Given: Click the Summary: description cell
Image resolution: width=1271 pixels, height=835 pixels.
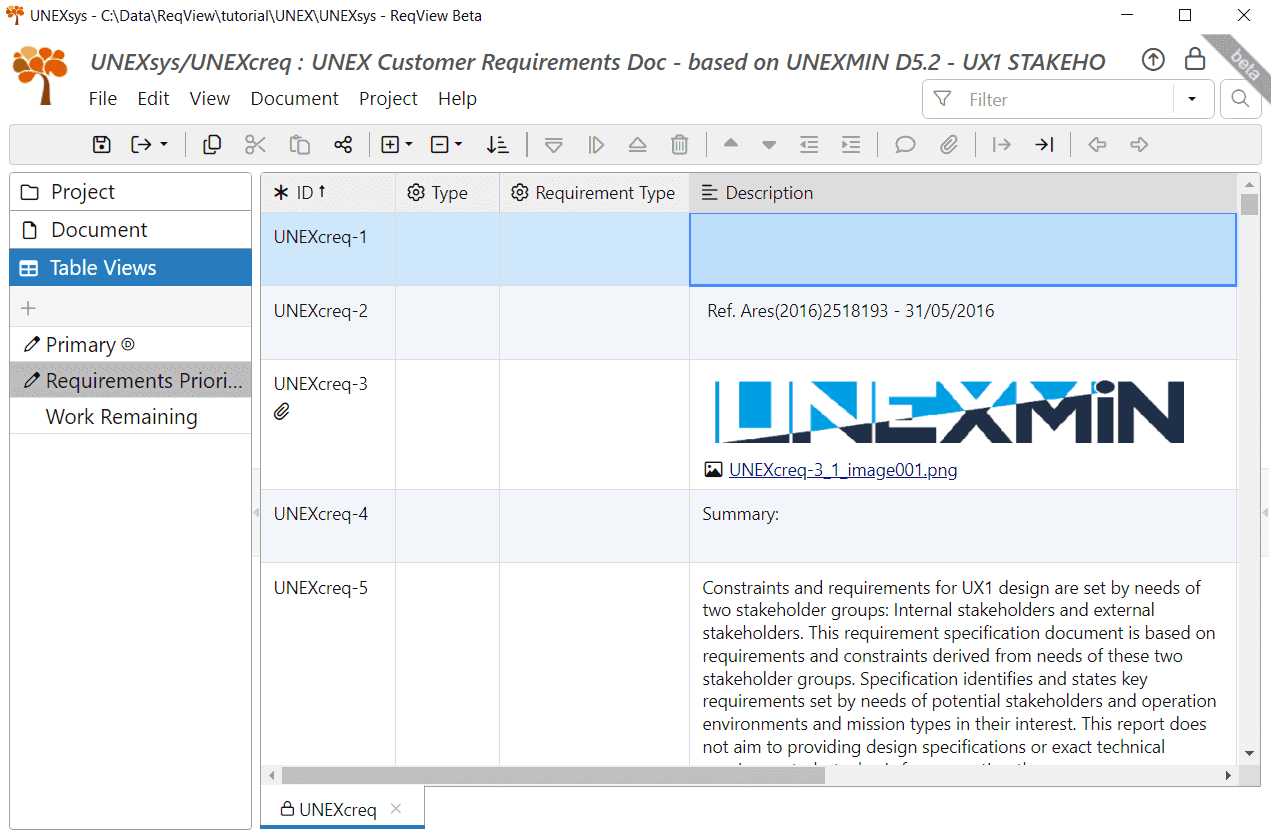Looking at the screenshot, I should (963, 526).
